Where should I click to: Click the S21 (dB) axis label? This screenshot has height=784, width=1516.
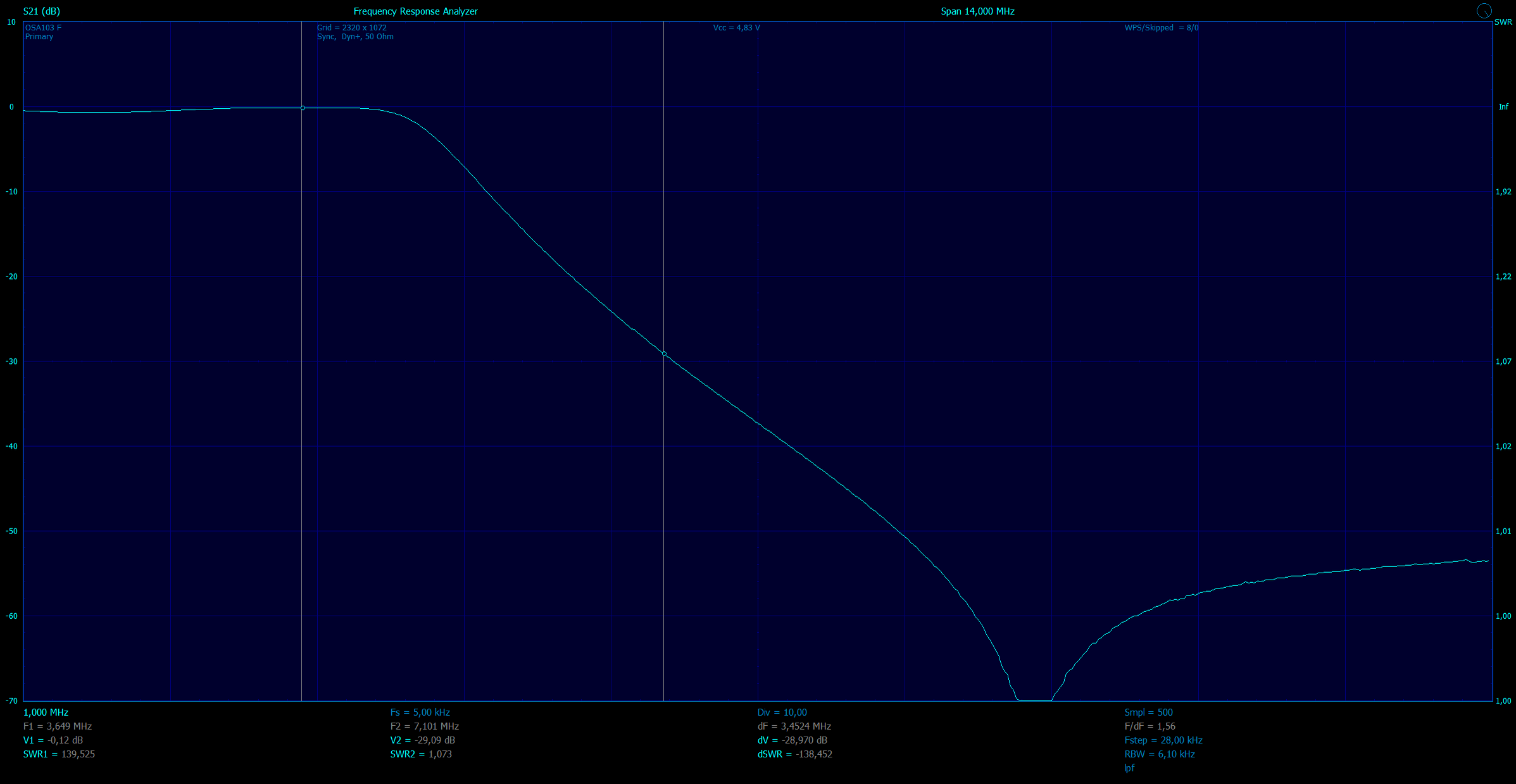42,11
